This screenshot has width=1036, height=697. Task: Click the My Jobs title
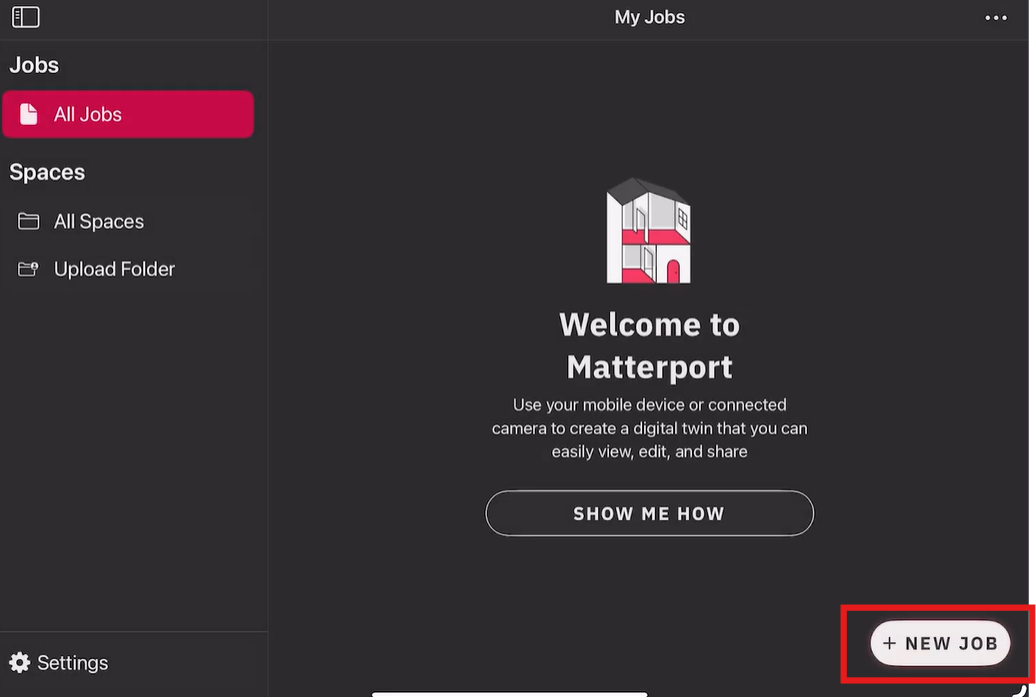[649, 17]
